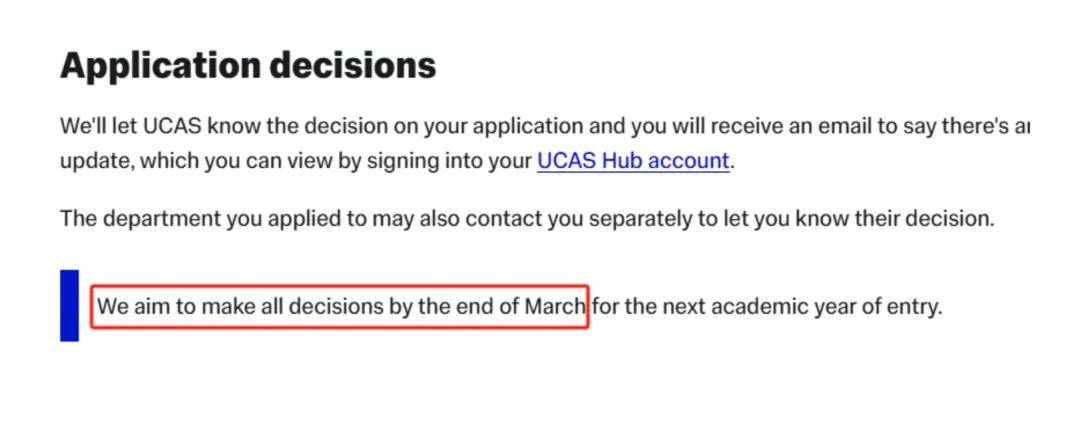Click the paragraph beginning "The department you applied to"
The width and height of the screenshot is (1080, 438).
click(x=528, y=219)
